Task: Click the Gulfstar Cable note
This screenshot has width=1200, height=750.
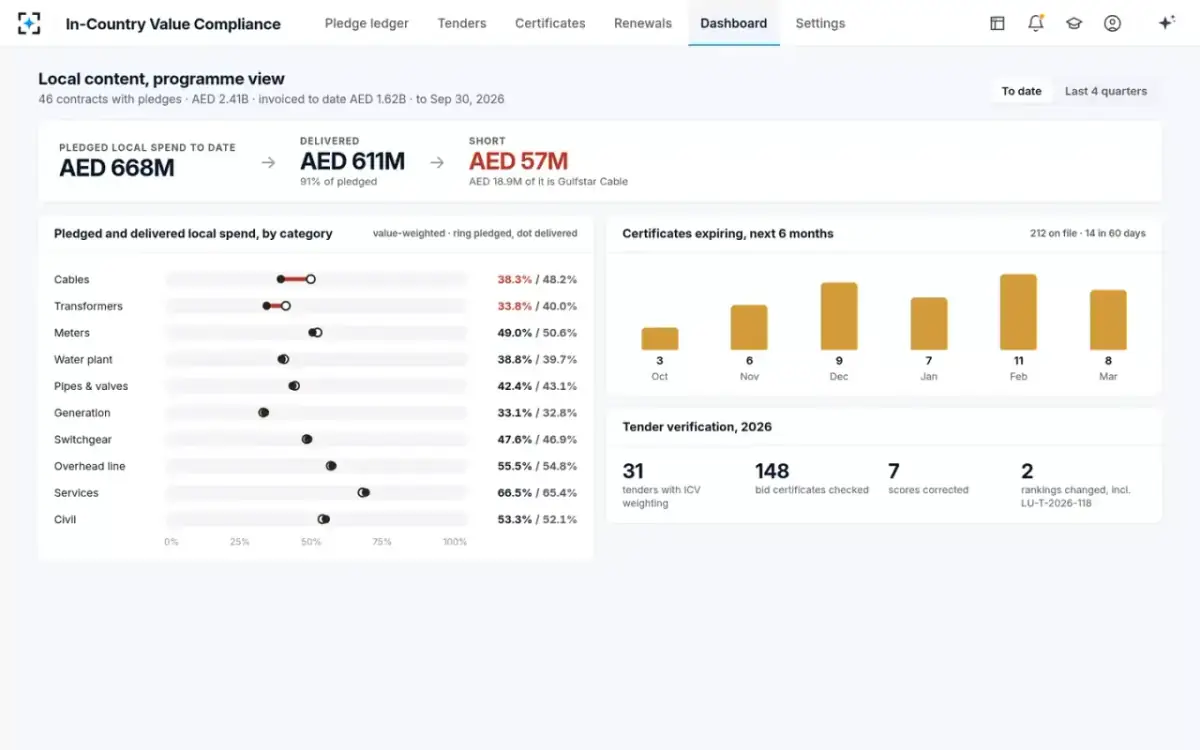Action: point(548,182)
